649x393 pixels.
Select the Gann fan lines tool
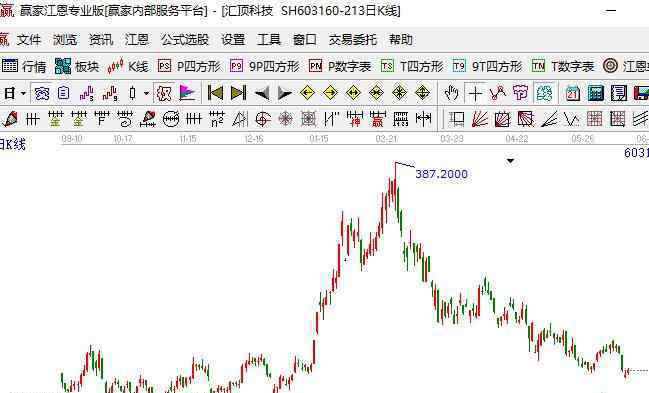pyautogui.click(x=480, y=119)
